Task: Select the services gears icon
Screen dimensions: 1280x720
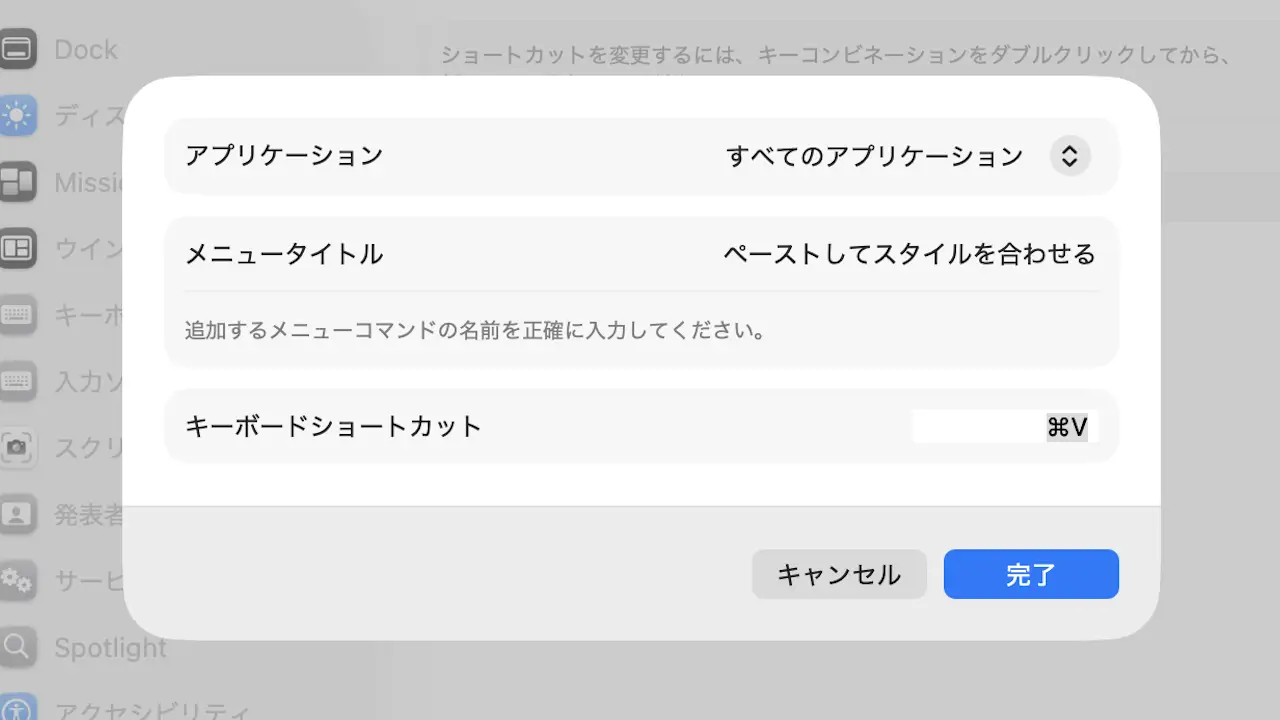Action: (17, 580)
